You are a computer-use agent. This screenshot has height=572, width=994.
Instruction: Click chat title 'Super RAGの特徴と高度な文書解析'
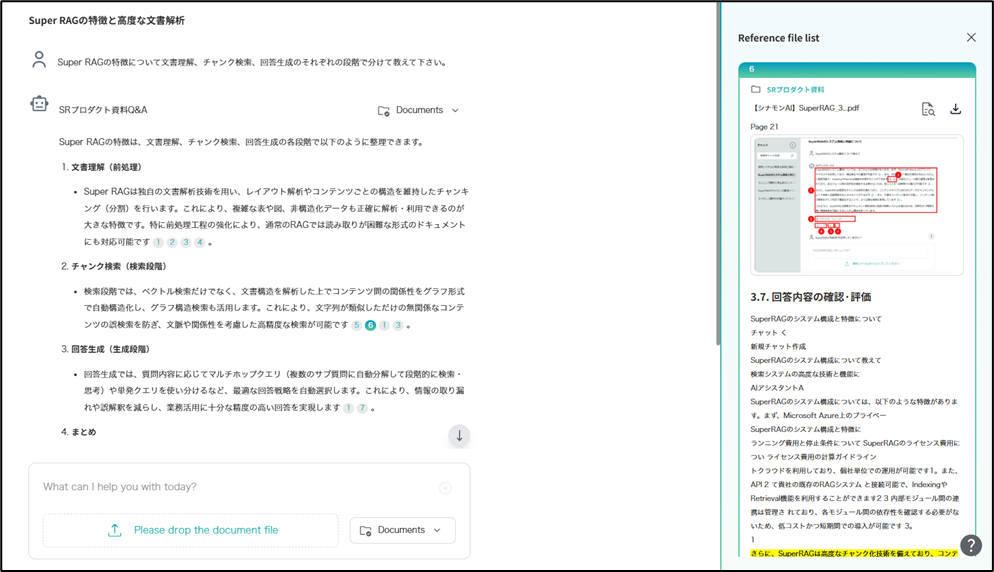pyautogui.click(x=106, y=20)
